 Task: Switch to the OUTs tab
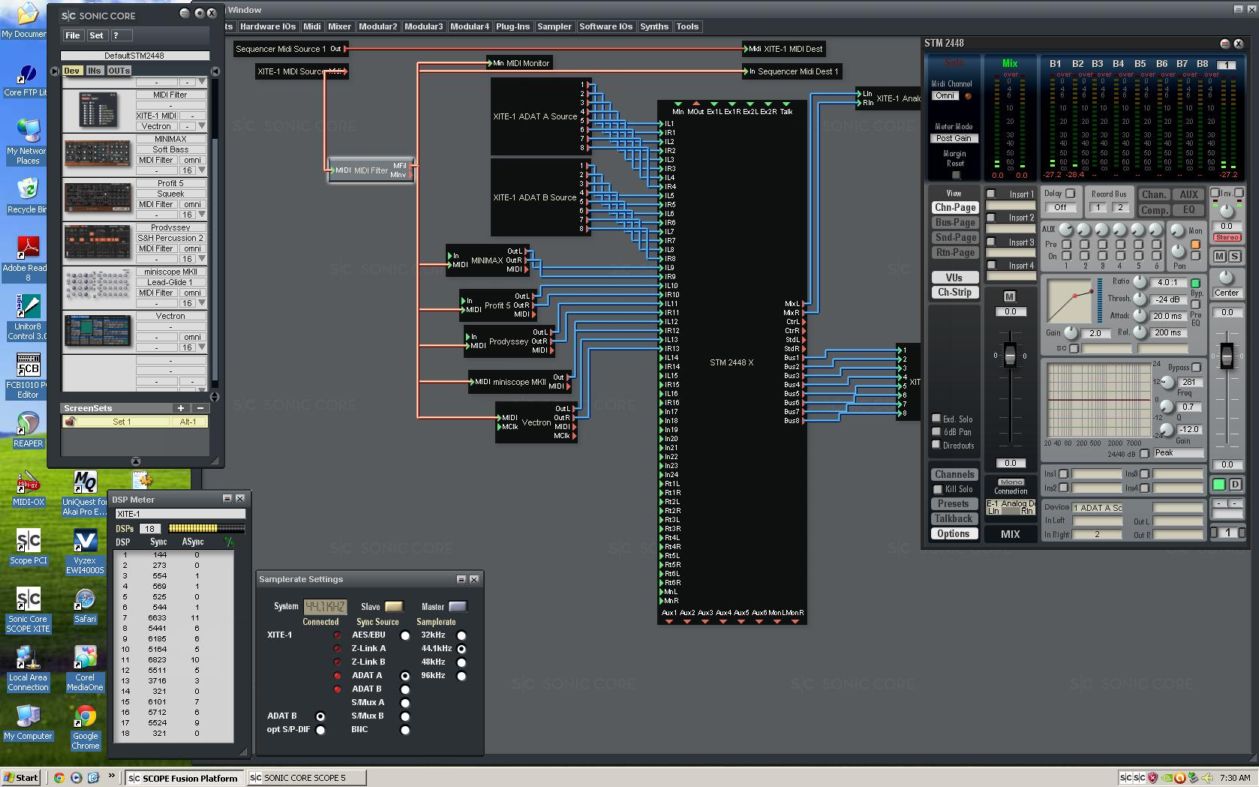pos(119,71)
